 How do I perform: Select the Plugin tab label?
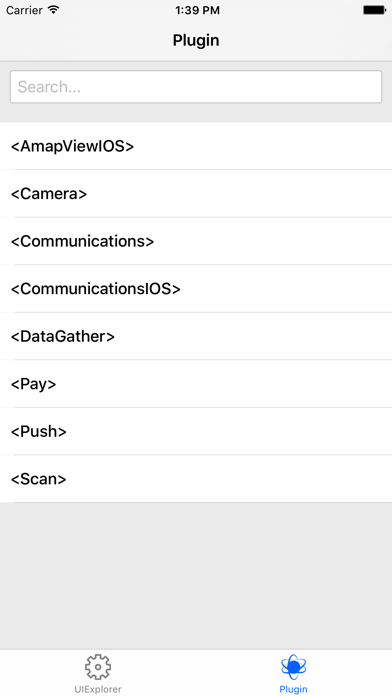tap(293, 689)
